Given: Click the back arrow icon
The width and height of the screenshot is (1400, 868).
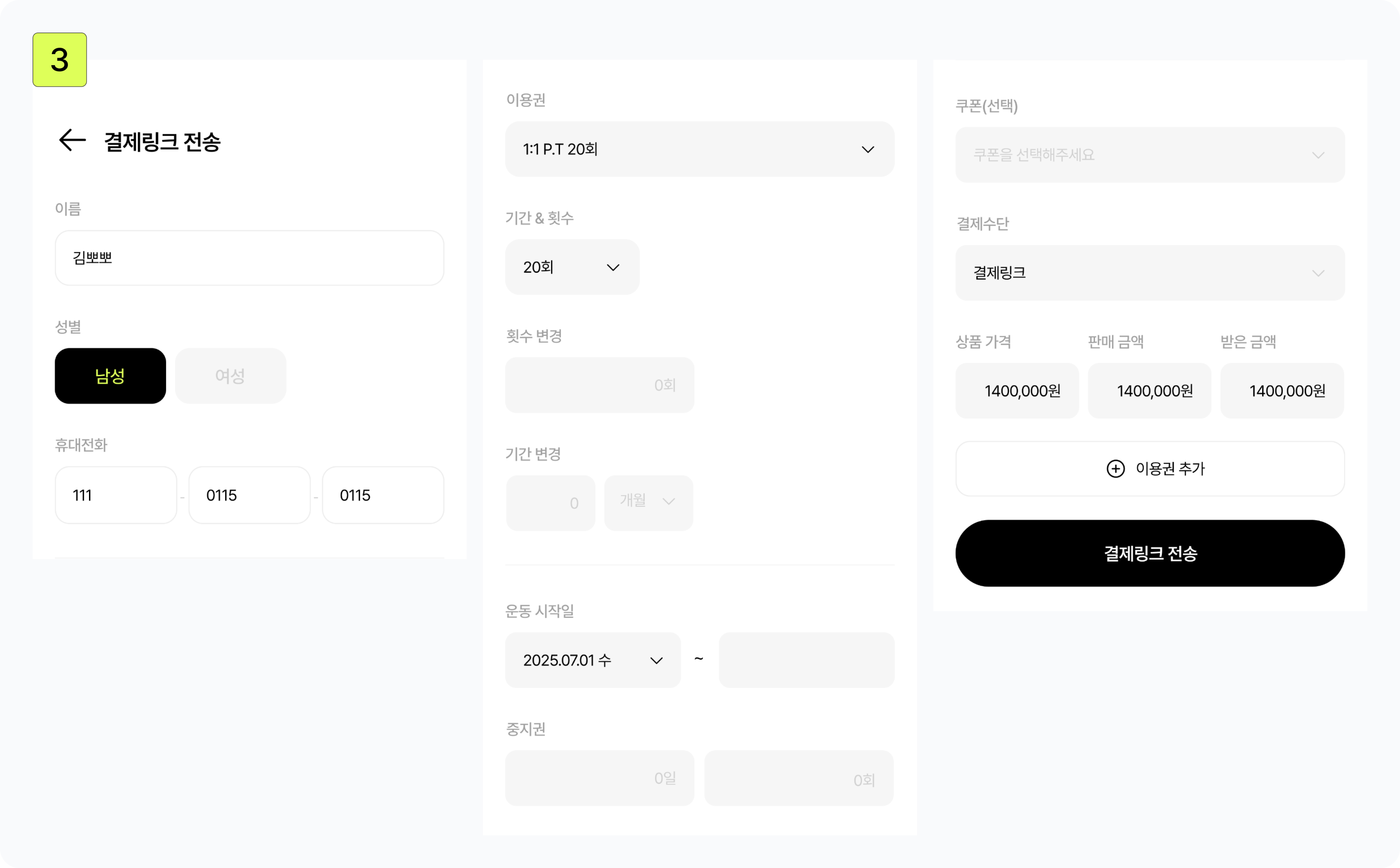Looking at the screenshot, I should 72,140.
